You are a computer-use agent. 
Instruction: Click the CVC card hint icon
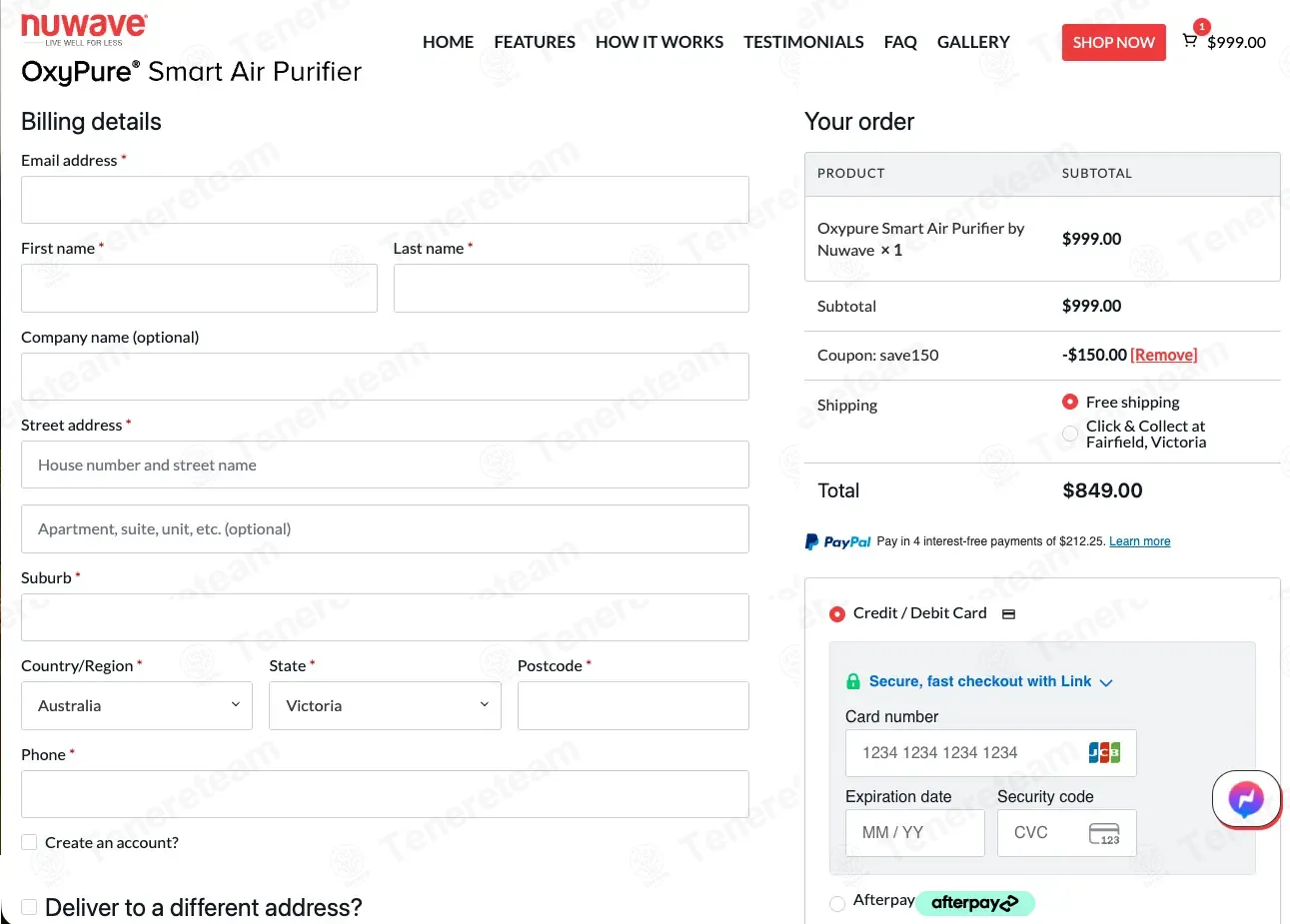pyautogui.click(x=1104, y=833)
